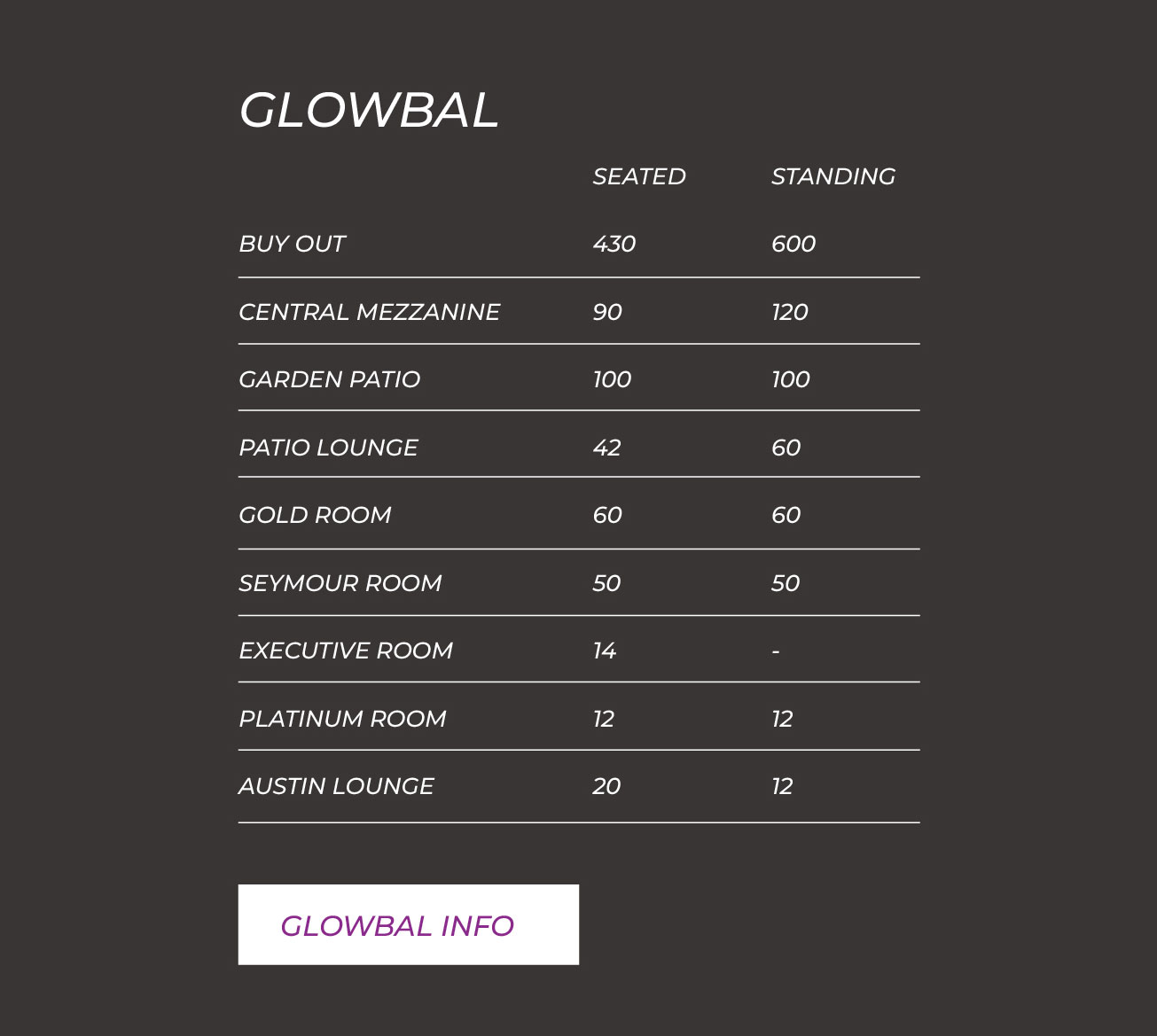Screen dimensions: 1157x1036
Task: Click the Seated column header
Action: pos(638,176)
